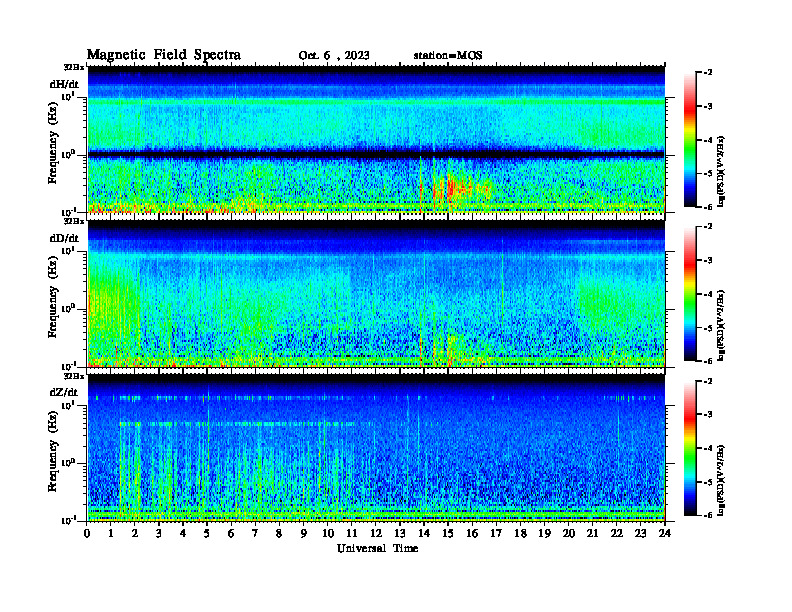Click hour 12 on the time axis
792x612 pixels.
coord(376,533)
